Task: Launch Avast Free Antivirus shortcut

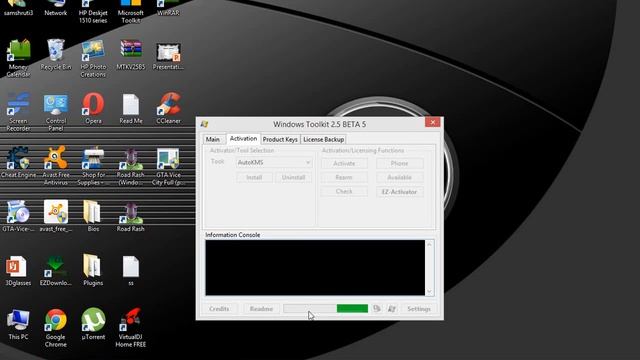Action: pos(56,166)
